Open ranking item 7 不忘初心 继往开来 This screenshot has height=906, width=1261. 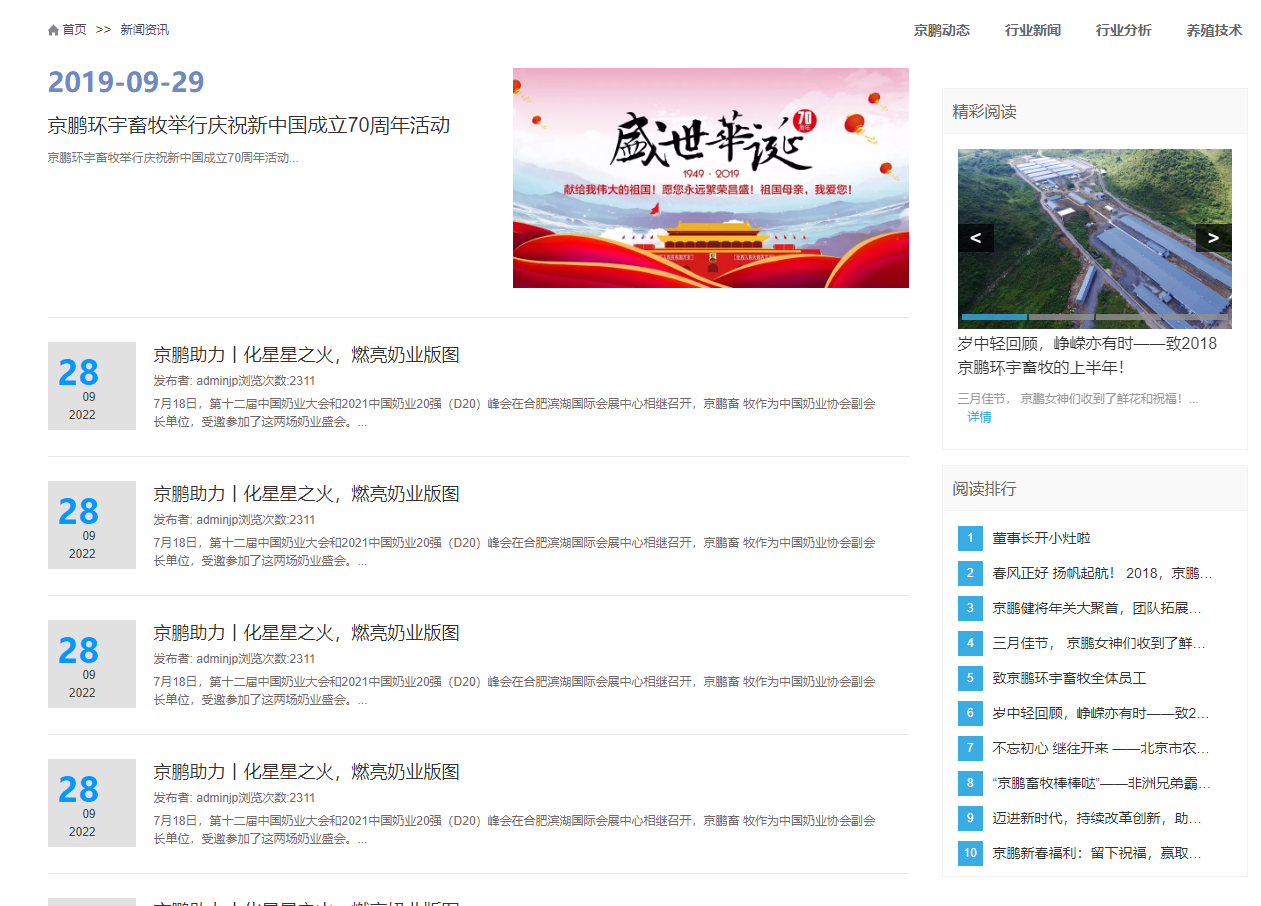coord(1101,748)
